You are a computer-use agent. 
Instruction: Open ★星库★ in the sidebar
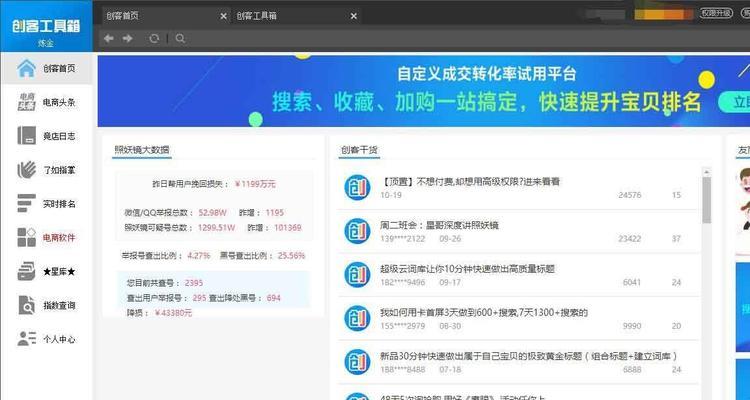click(46, 272)
